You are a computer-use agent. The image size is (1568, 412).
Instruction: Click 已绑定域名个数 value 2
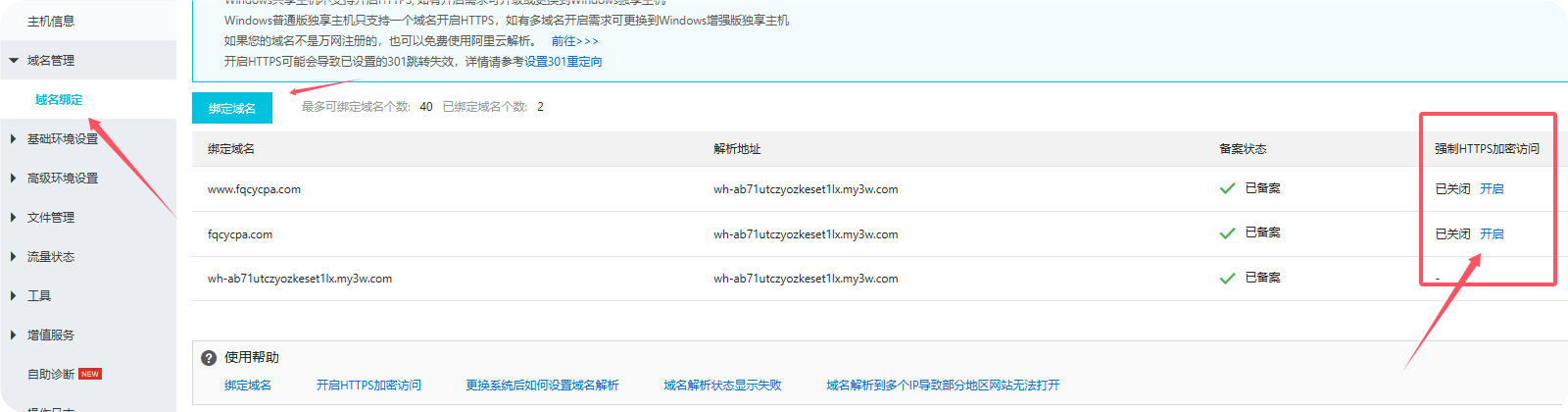point(540,107)
